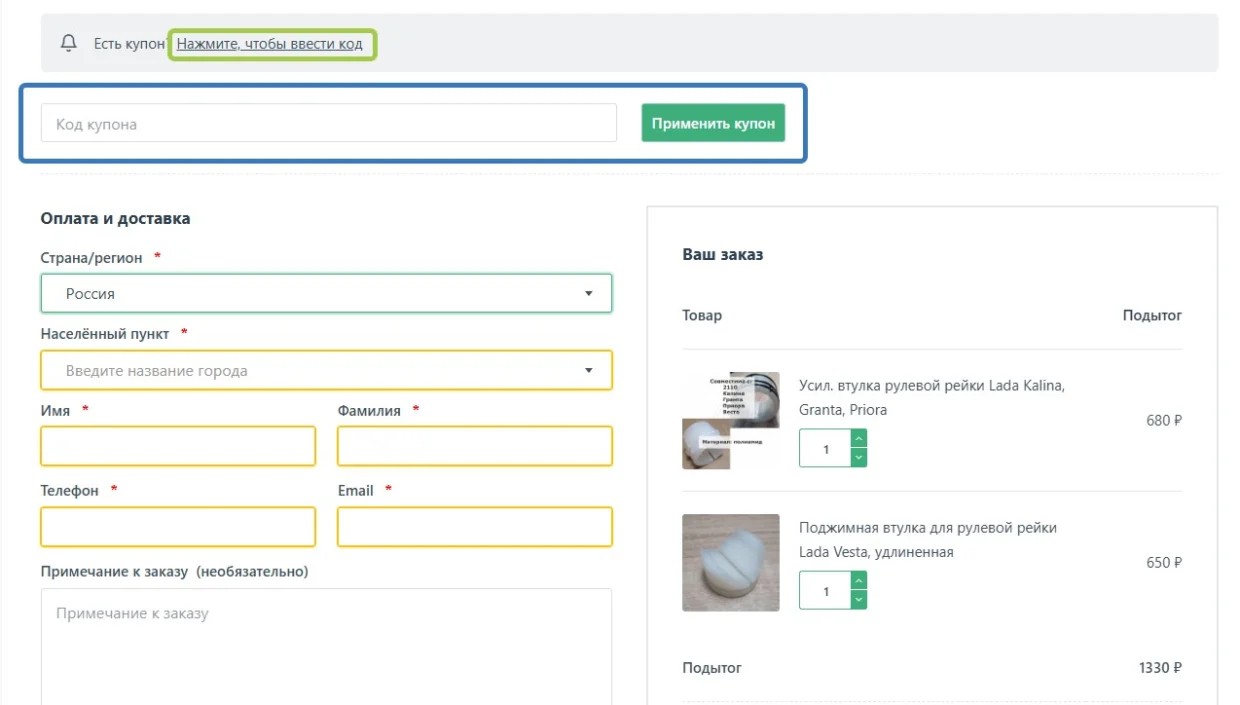The height and width of the screenshot is (705, 1240).
Task: Open product title Поджимная втулка для рулевой рейки
Action: tap(927, 539)
